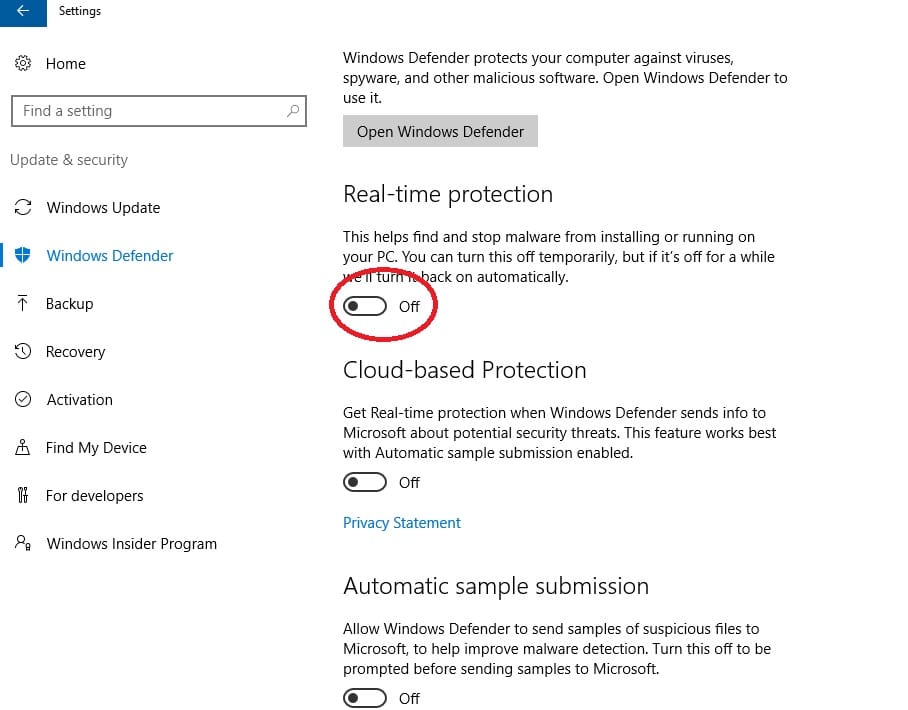Click the Backup upload arrow icon
Image resolution: width=908 pixels, height=710 pixels.
pyautogui.click(x=23, y=304)
